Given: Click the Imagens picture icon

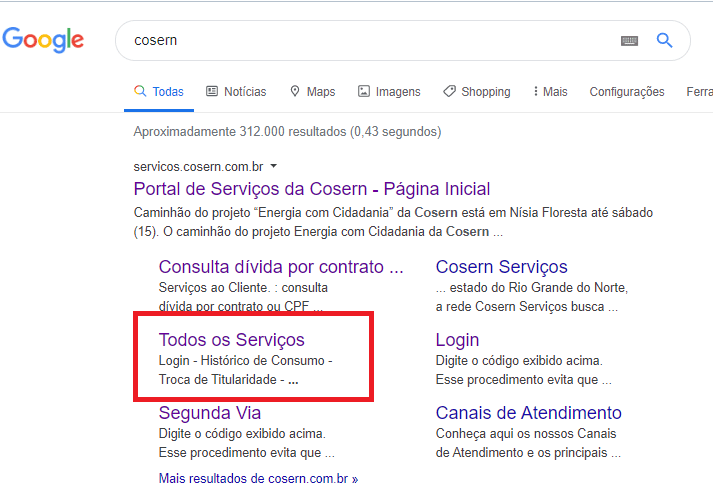Looking at the screenshot, I should 364,91.
